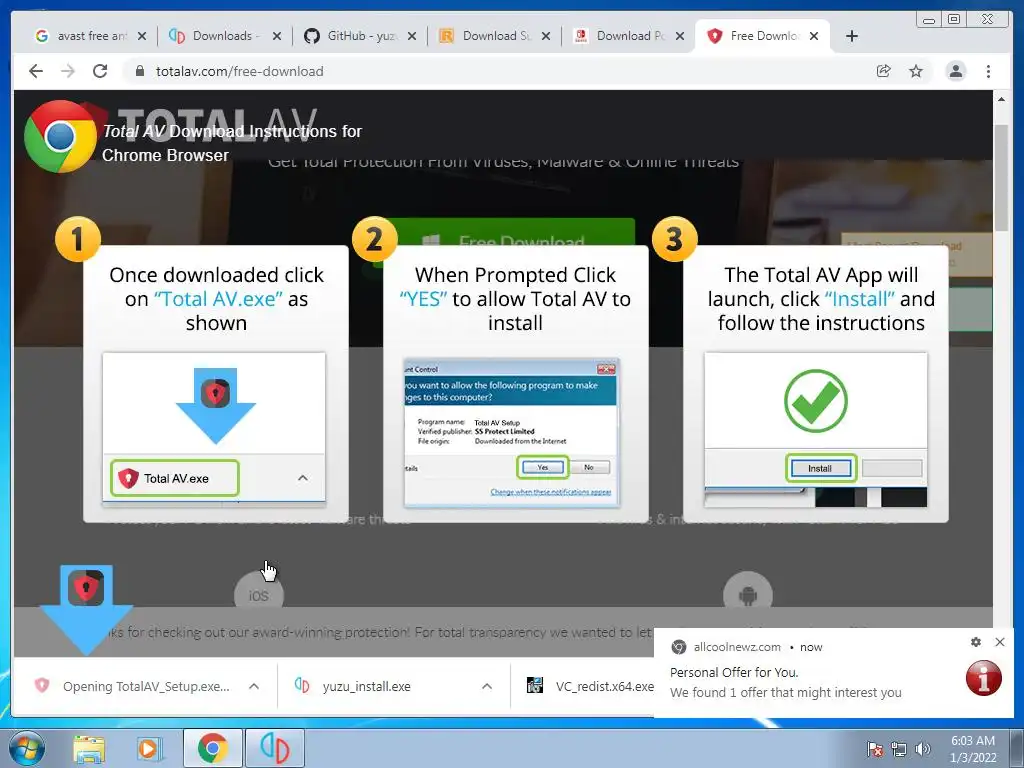
Task: Click the forward navigation arrow
Action: pyautogui.click(x=68, y=71)
